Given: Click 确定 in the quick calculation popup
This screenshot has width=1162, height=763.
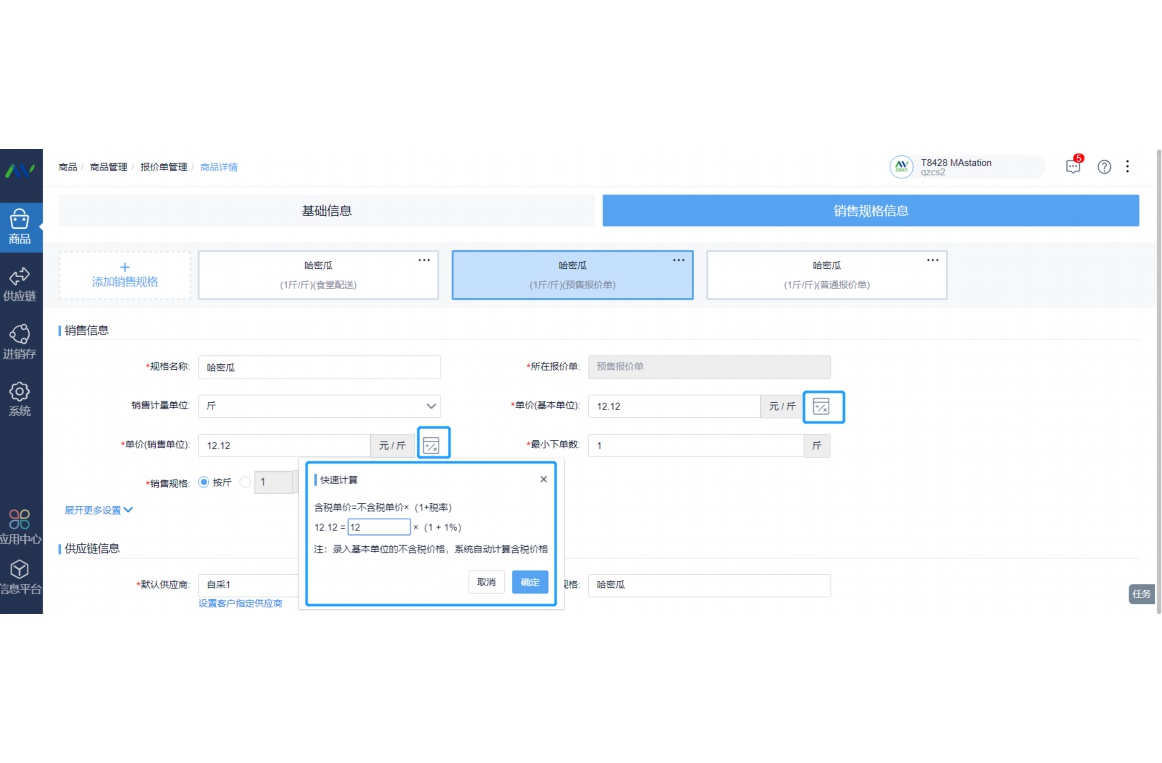Looking at the screenshot, I should pos(530,582).
